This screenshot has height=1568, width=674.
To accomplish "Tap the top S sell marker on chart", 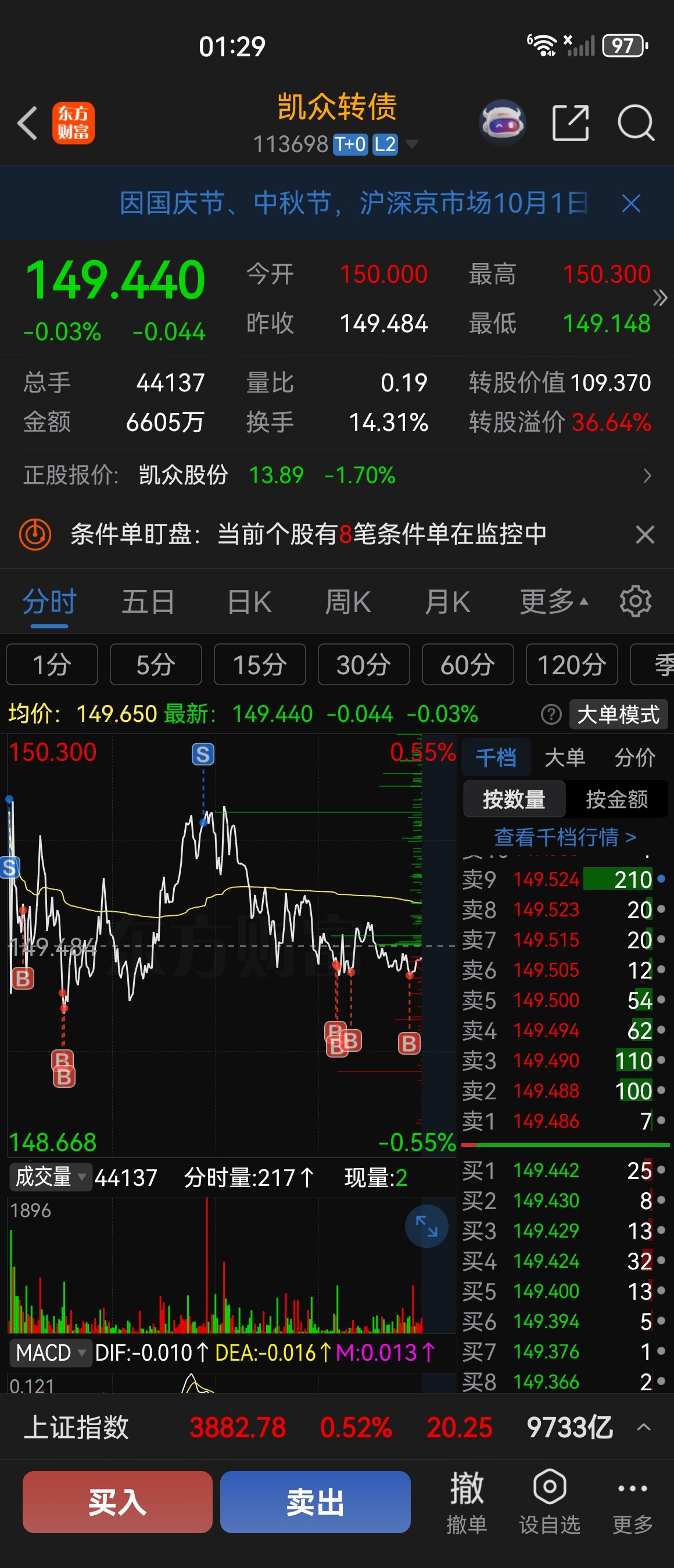I will click(203, 754).
